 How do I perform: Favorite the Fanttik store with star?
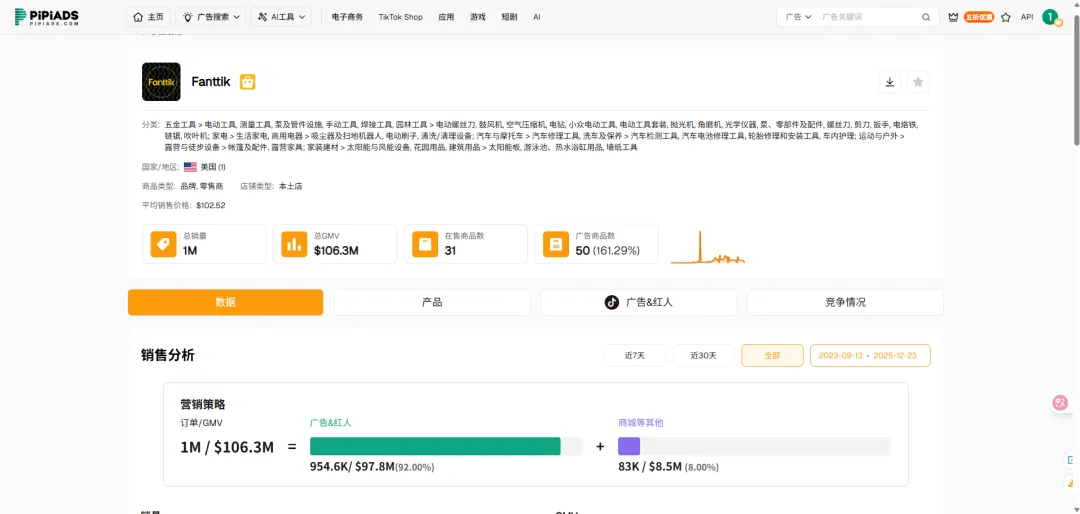[918, 82]
